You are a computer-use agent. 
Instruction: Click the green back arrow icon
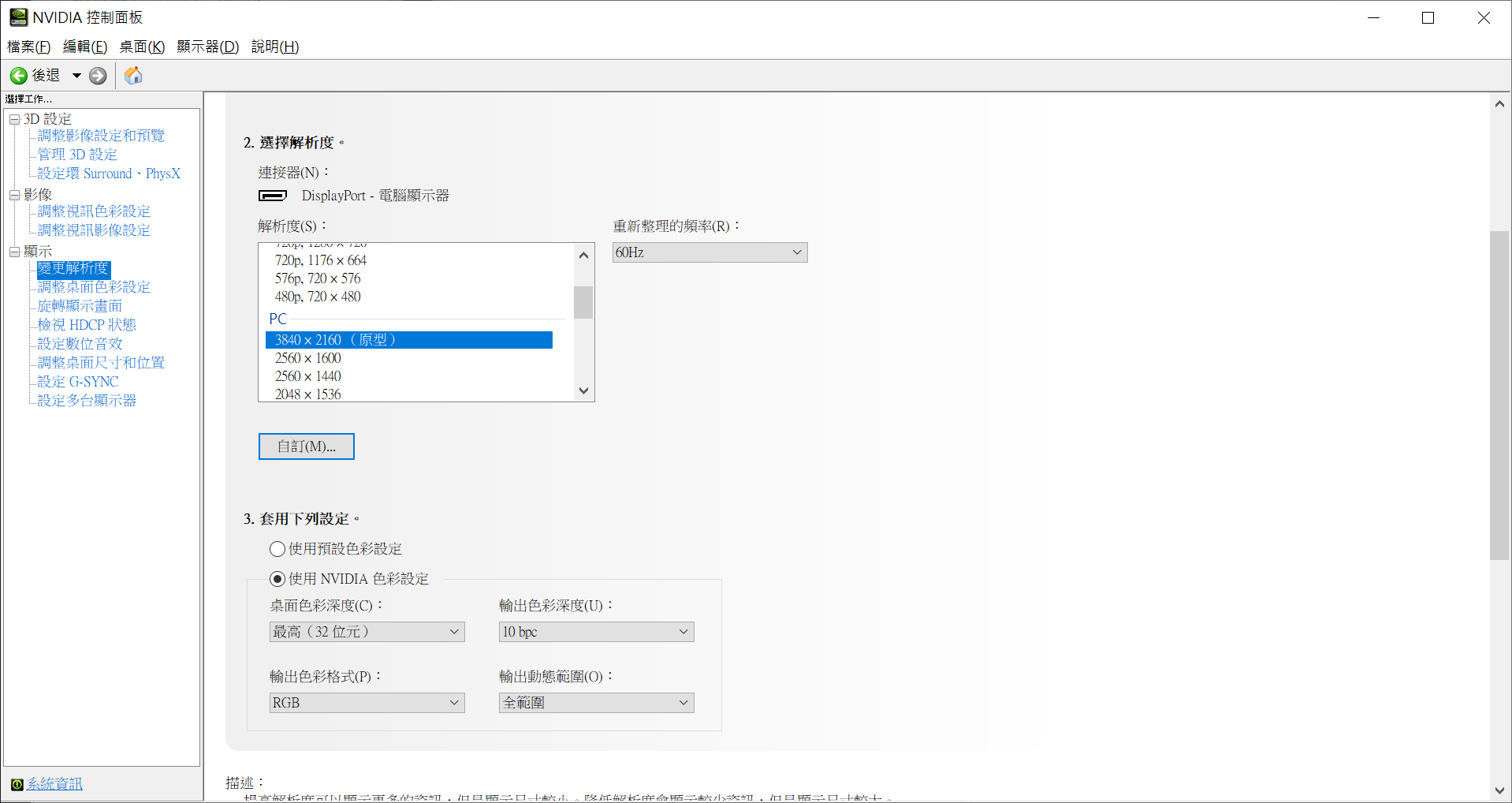pos(19,76)
